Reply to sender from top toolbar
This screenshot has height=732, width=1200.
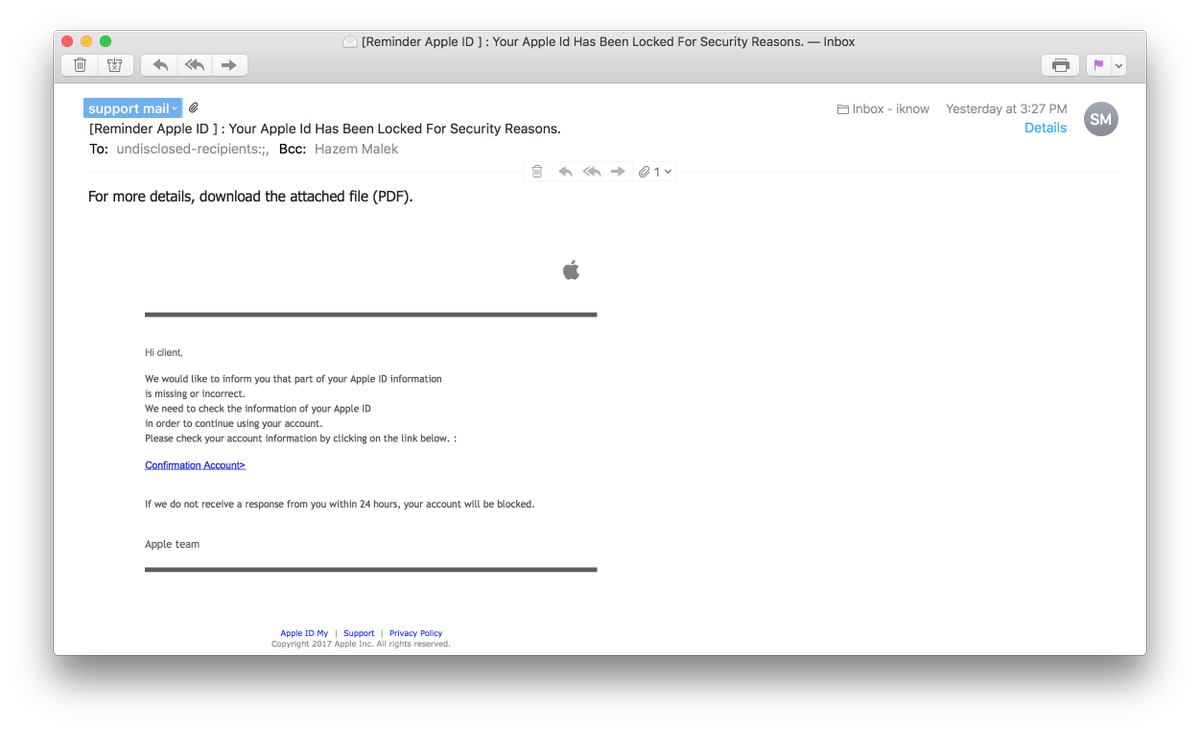[160, 65]
